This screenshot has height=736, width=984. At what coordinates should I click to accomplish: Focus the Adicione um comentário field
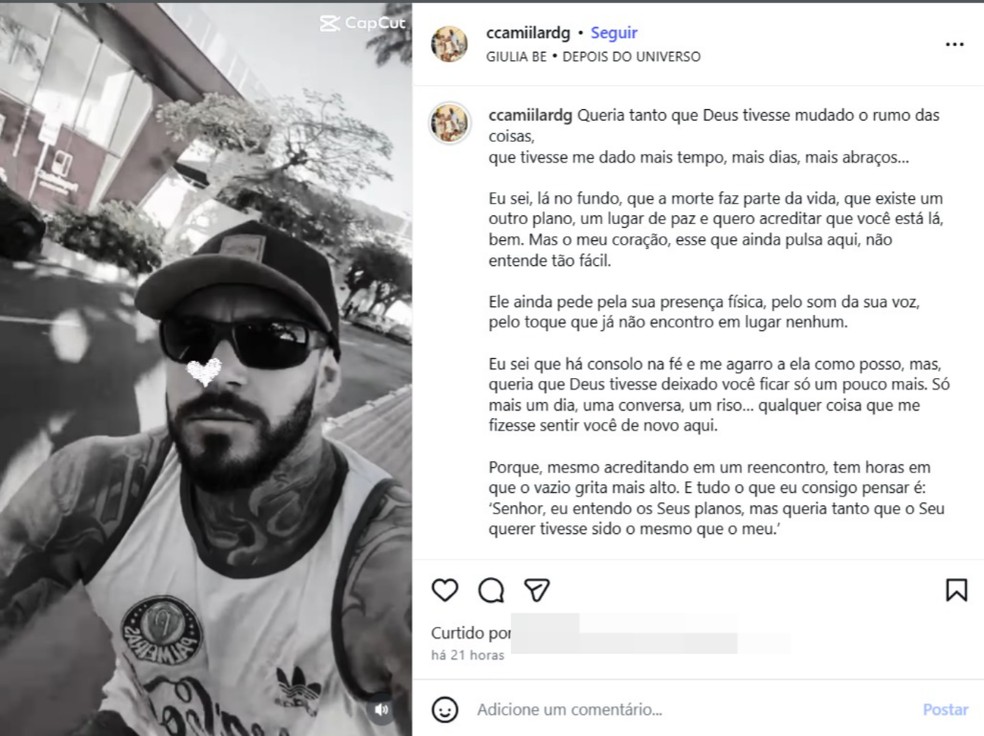690,710
